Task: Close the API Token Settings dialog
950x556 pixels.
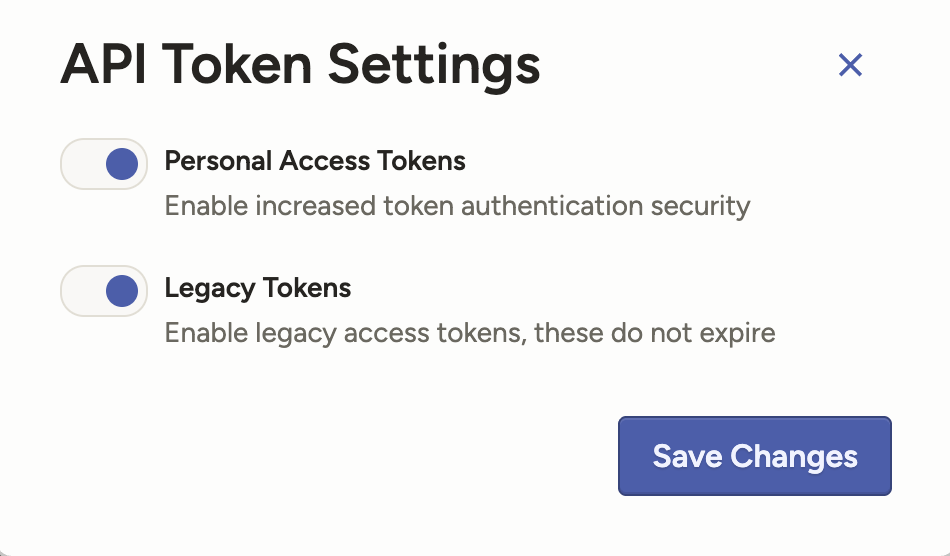Action: pyautogui.click(x=850, y=65)
